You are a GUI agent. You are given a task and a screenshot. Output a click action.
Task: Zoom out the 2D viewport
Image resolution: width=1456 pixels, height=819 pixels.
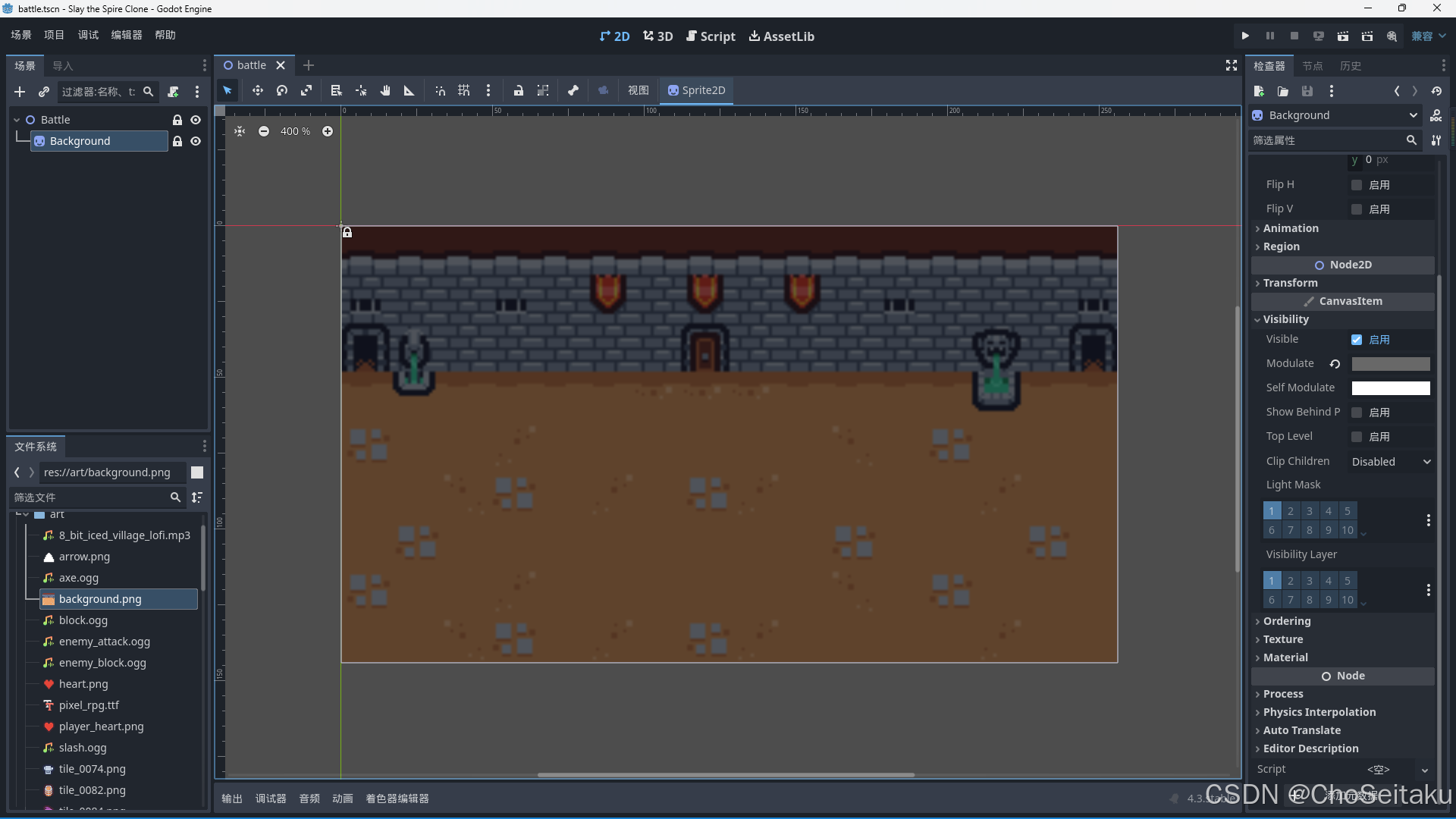click(264, 131)
